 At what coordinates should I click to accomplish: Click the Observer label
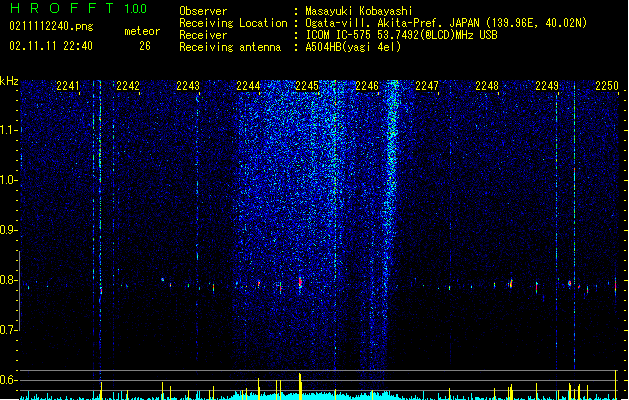tap(203, 11)
